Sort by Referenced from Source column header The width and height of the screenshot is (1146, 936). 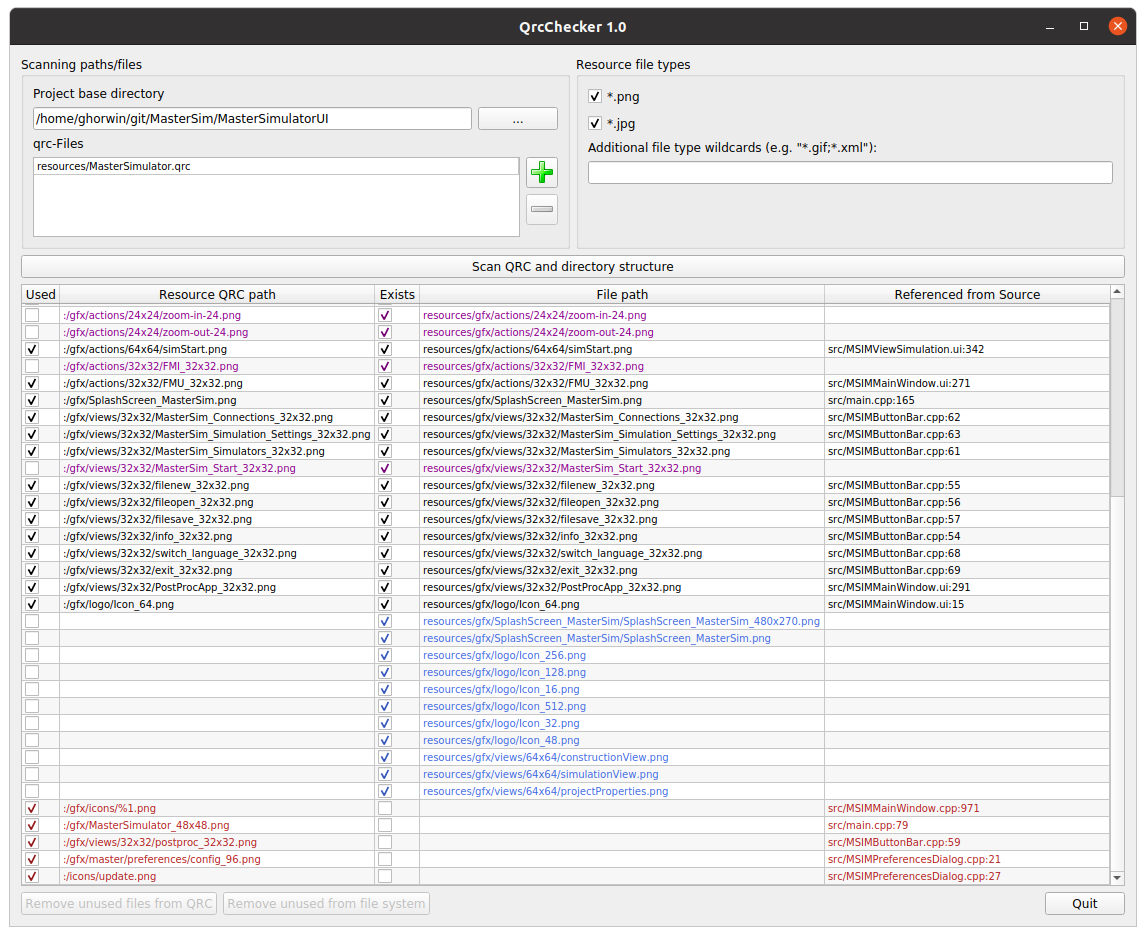click(x=966, y=294)
